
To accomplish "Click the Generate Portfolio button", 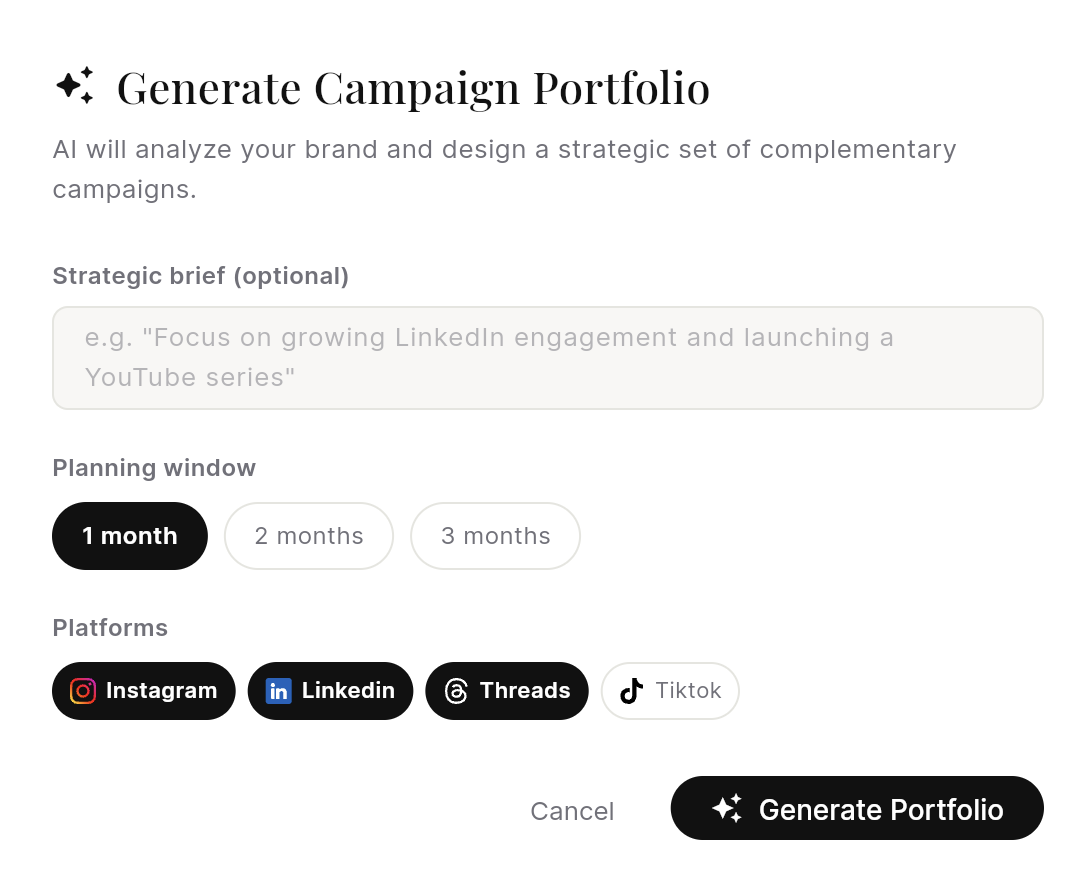I will pyautogui.click(x=857, y=807).
